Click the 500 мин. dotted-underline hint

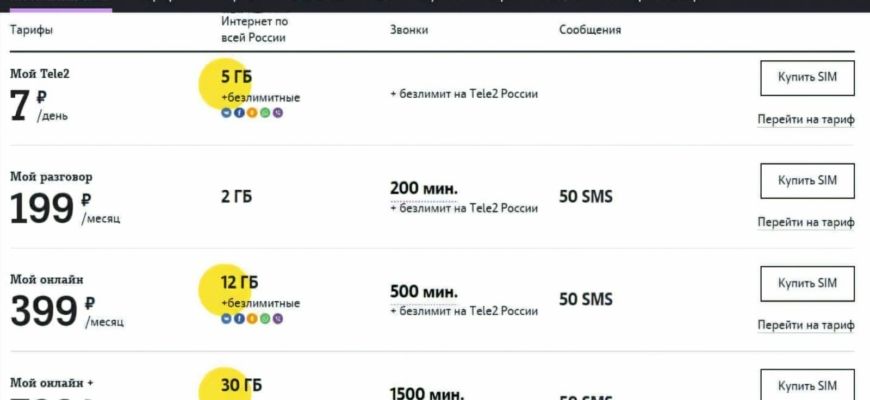[424, 292]
